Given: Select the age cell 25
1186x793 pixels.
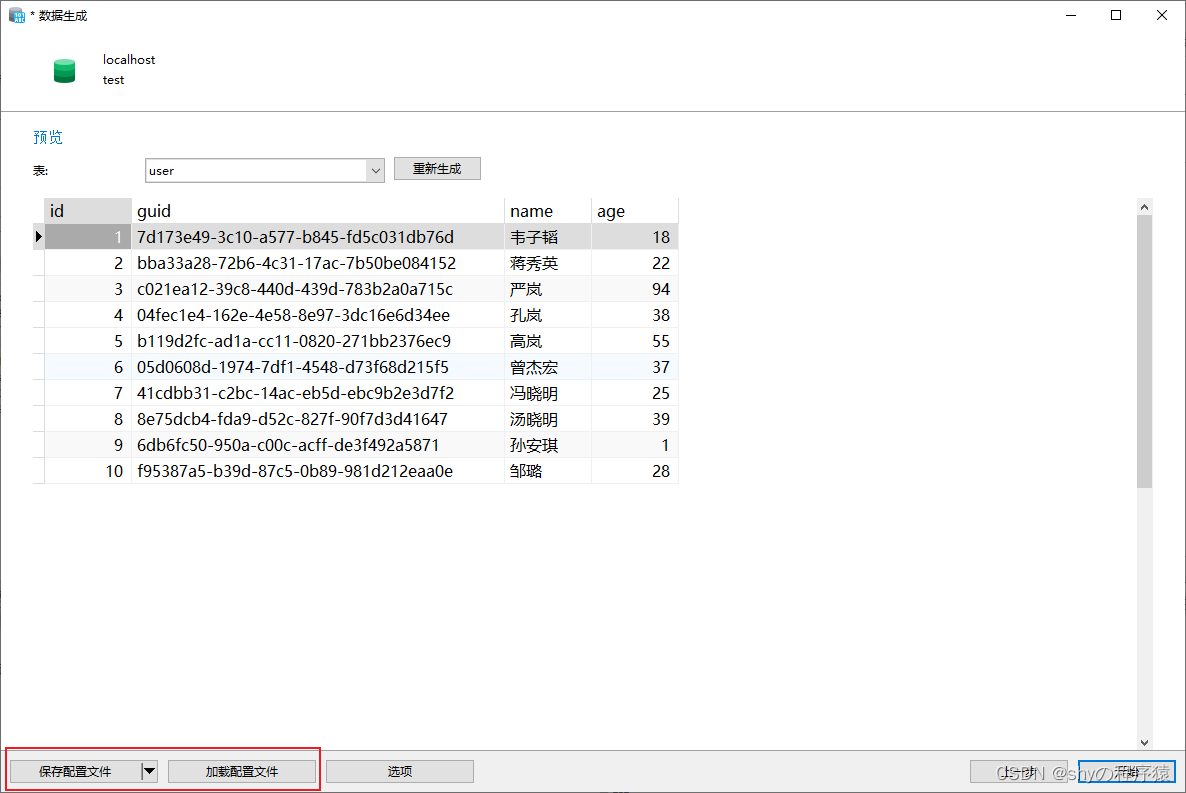Looking at the screenshot, I should (x=635, y=393).
